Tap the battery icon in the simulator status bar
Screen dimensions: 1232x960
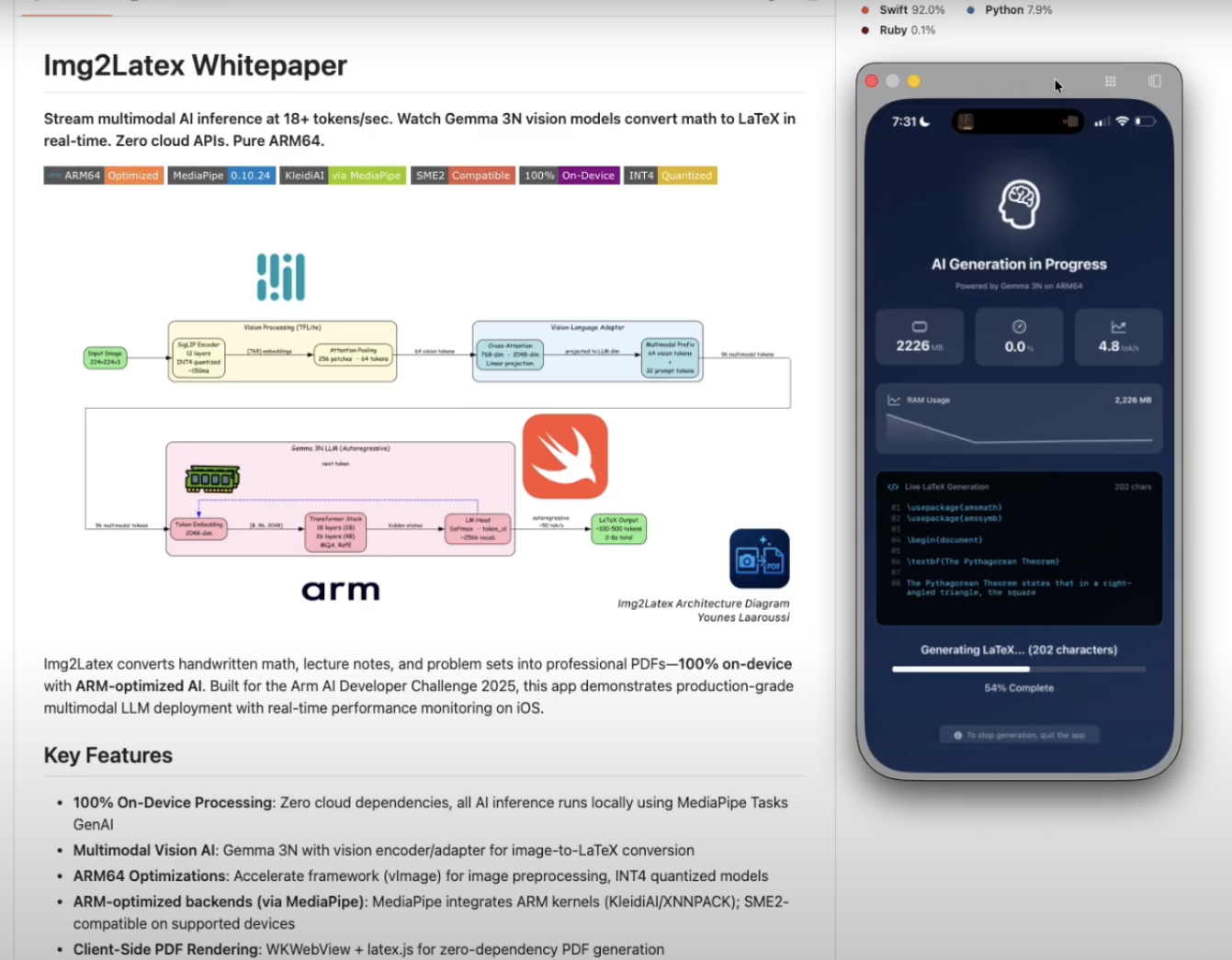point(1145,121)
